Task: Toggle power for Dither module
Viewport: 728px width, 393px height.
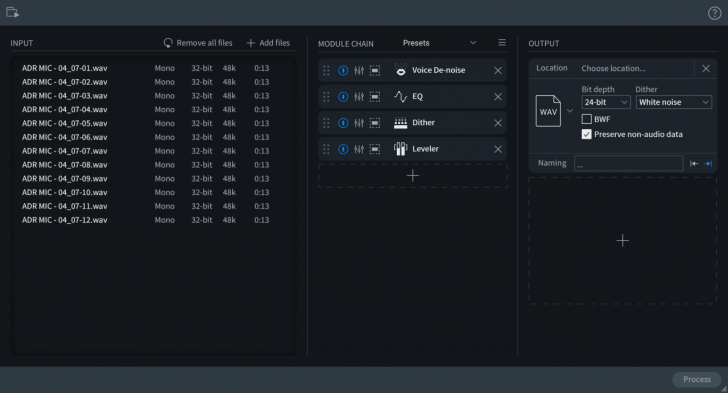Action: tap(343, 123)
